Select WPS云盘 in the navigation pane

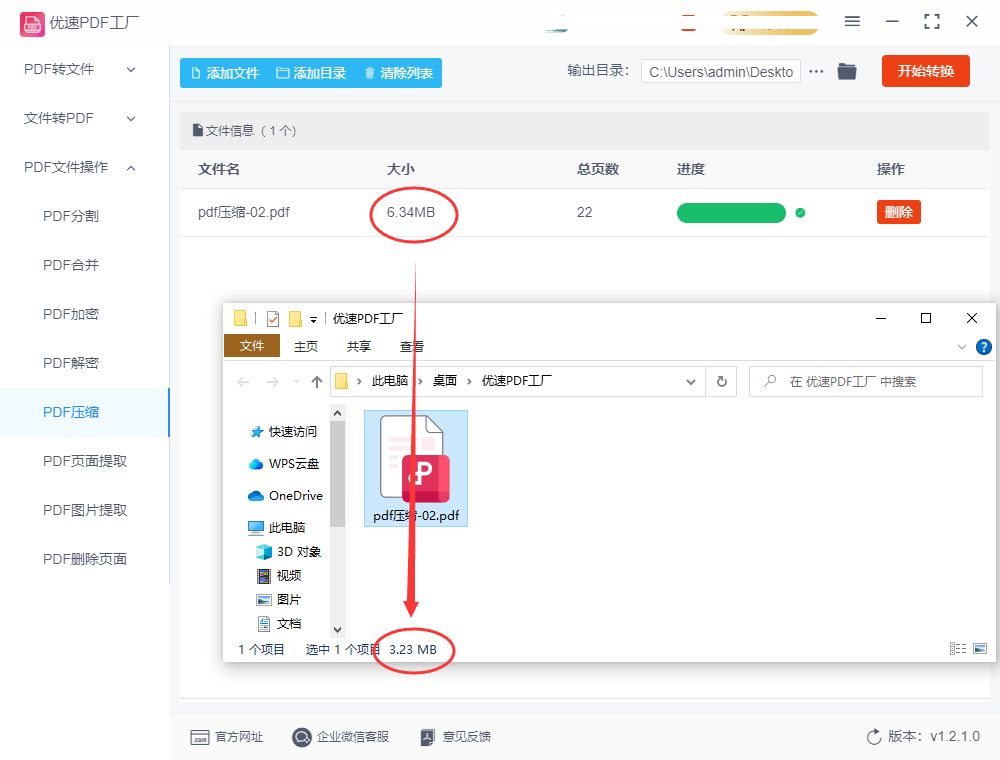284,464
